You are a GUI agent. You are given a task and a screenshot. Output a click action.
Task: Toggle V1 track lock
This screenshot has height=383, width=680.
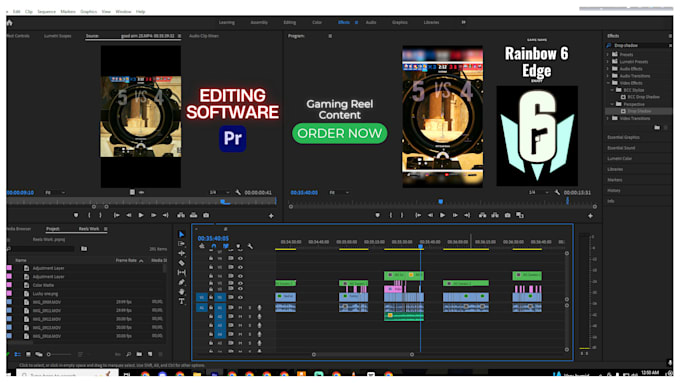pyautogui.click(x=211, y=298)
